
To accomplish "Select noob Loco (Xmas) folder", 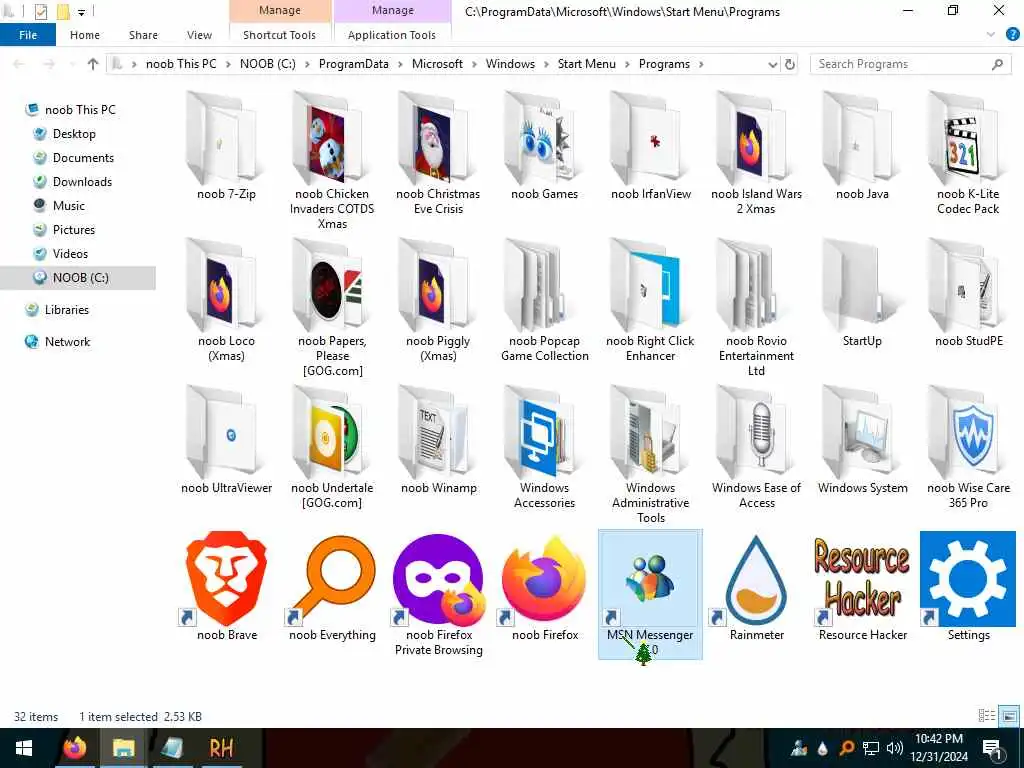I will click(x=226, y=300).
